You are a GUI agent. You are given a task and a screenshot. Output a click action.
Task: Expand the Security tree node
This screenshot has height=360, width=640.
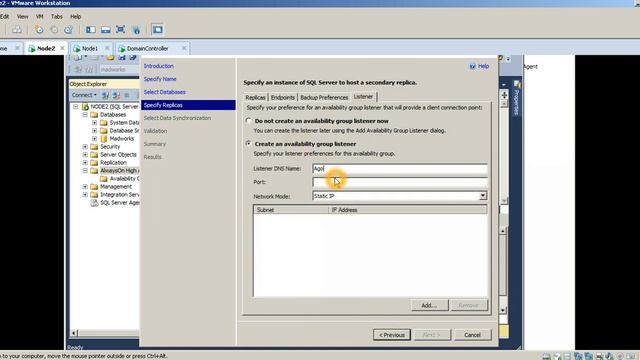(85, 147)
